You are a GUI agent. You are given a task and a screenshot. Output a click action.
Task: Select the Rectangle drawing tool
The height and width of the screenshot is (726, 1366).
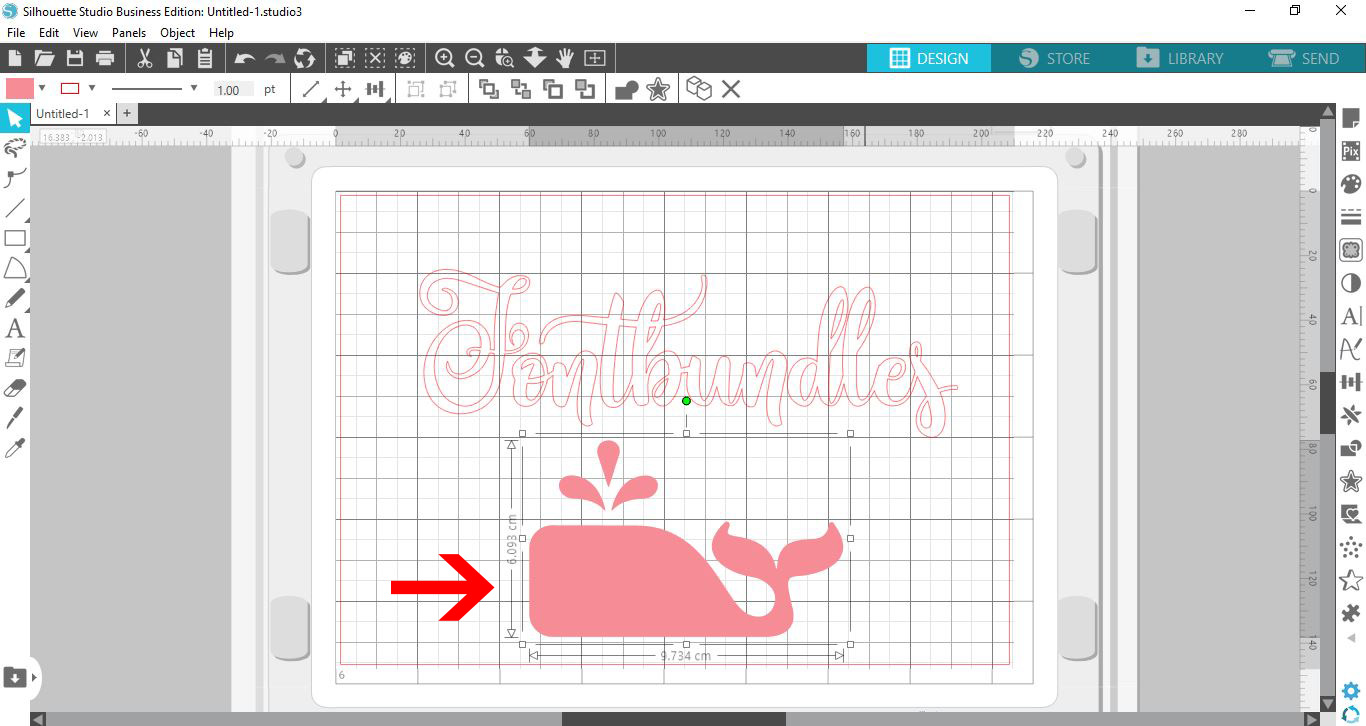point(15,238)
